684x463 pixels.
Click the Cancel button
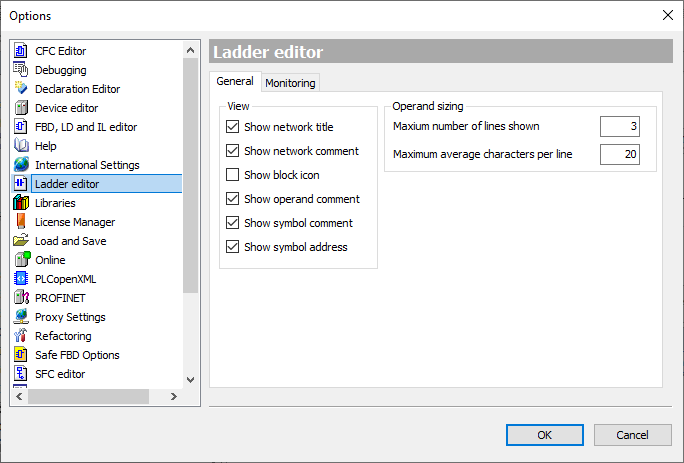[633, 435]
